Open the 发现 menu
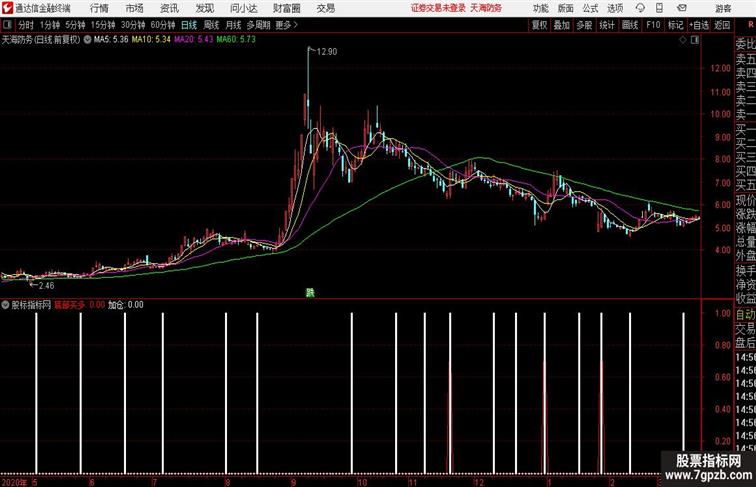Image resolution: width=756 pixels, height=487 pixels. coord(204,8)
